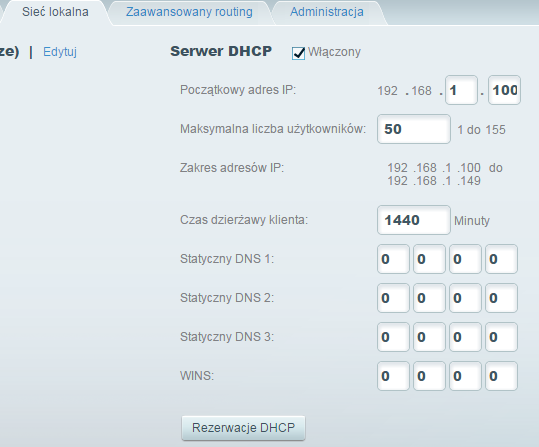The image size is (539, 447).
Task: Click second octet field of Statyczny DNS 3
Action: 429,337
